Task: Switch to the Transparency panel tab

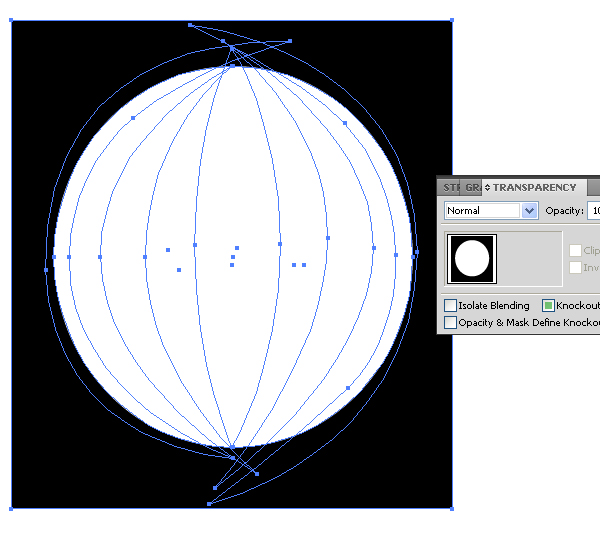Action: (x=534, y=188)
